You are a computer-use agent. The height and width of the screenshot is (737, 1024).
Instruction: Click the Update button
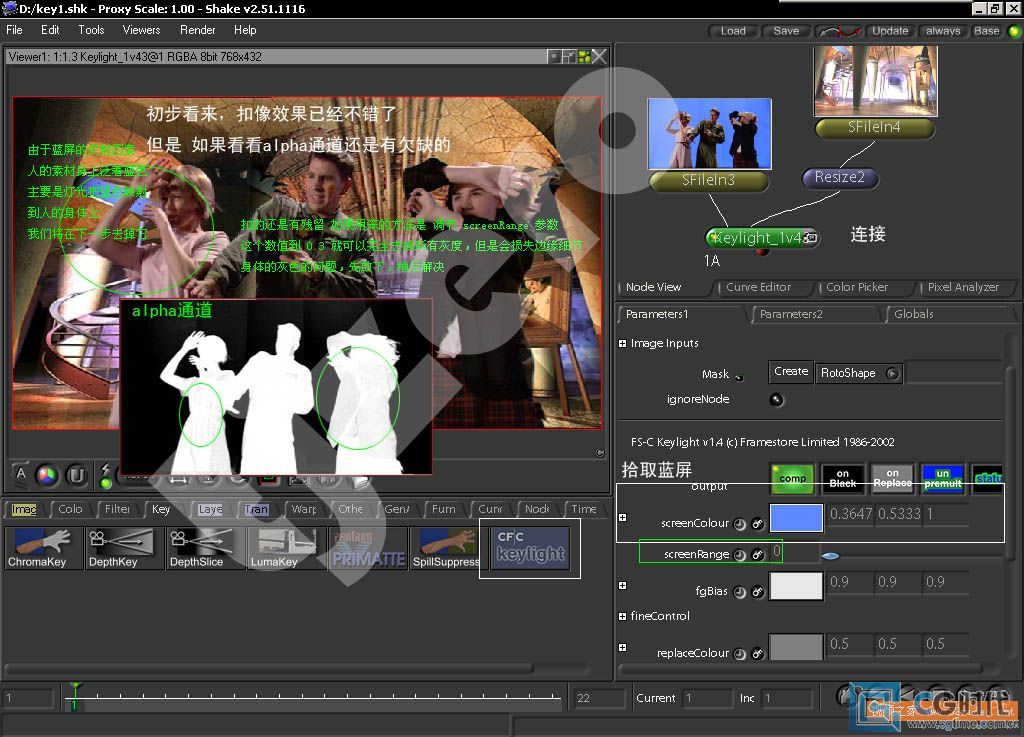click(x=890, y=31)
